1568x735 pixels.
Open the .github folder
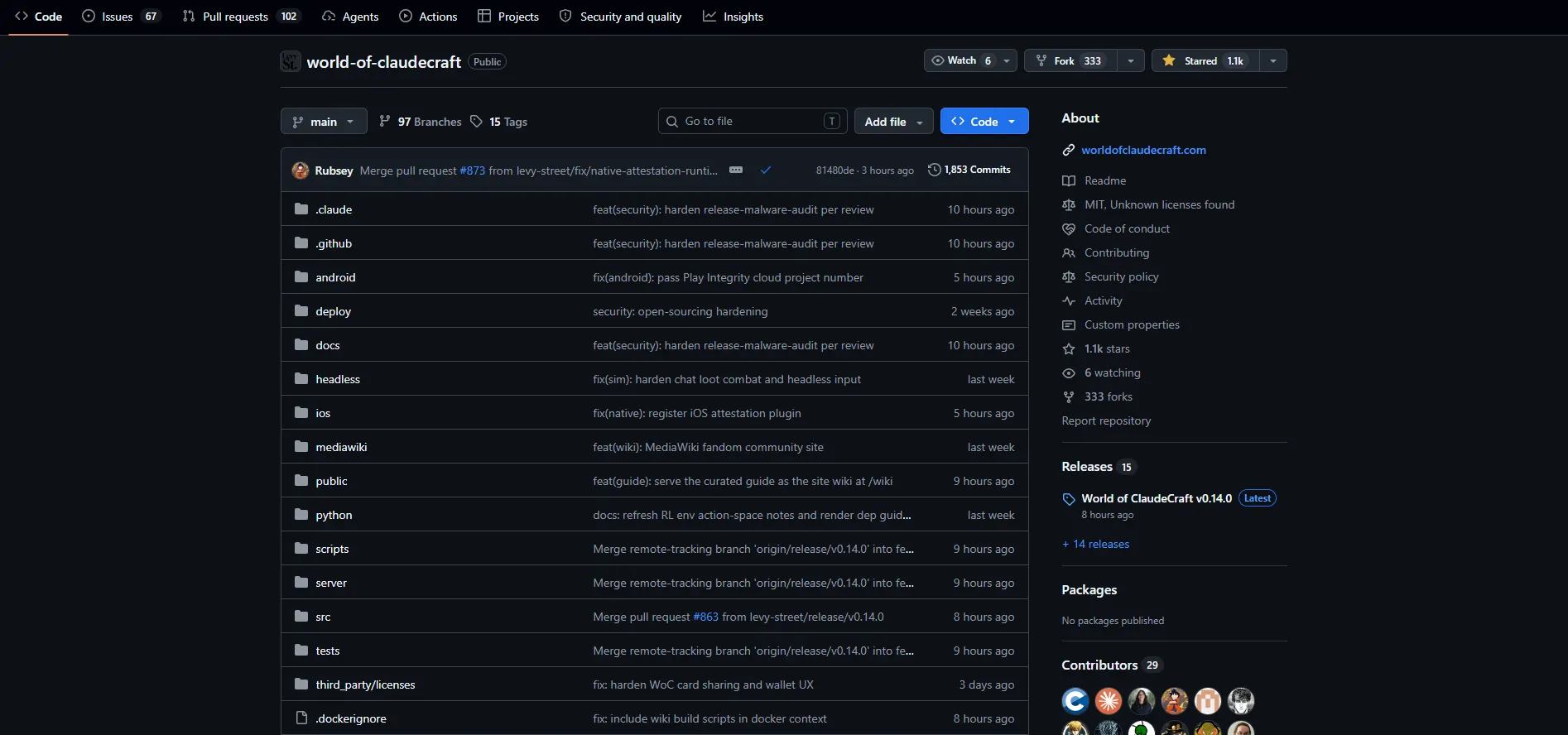click(334, 243)
